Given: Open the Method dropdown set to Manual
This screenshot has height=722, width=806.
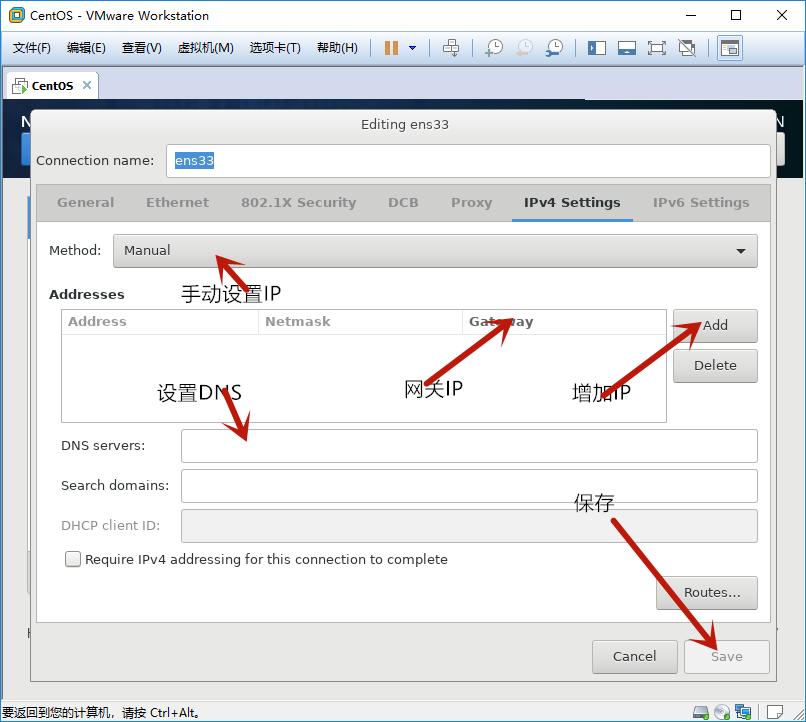Looking at the screenshot, I should (435, 251).
